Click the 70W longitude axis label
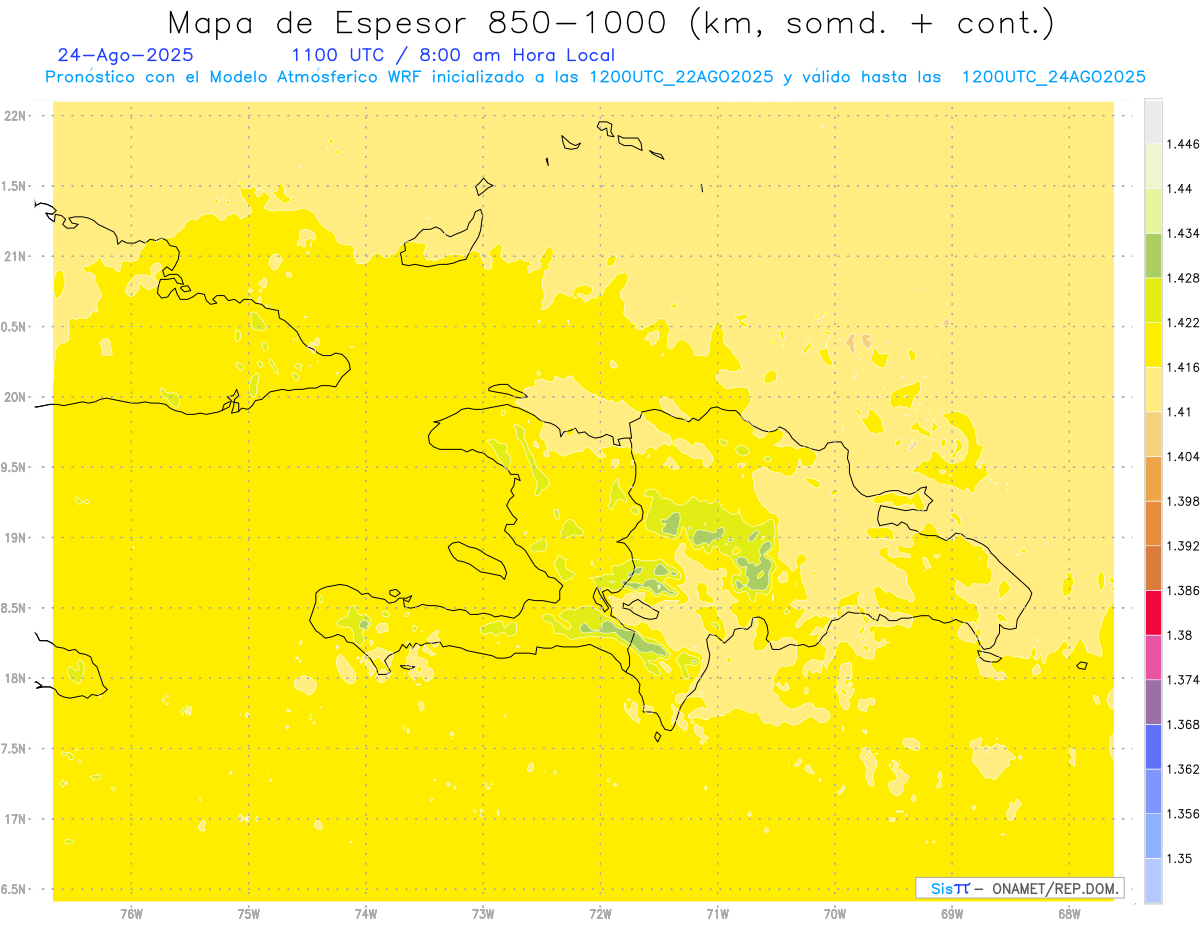The width and height of the screenshot is (1200, 927). (834, 914)
